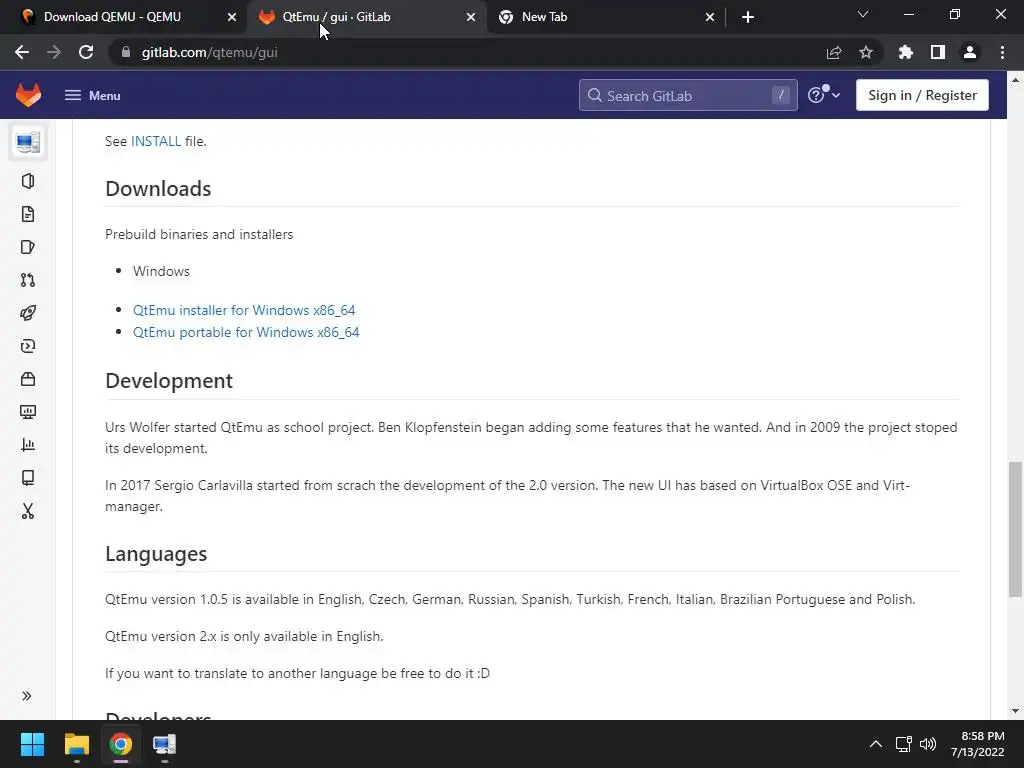Open clock showing 8:58 PM
Screen dimensions: 1024x768
pos(977,744)
